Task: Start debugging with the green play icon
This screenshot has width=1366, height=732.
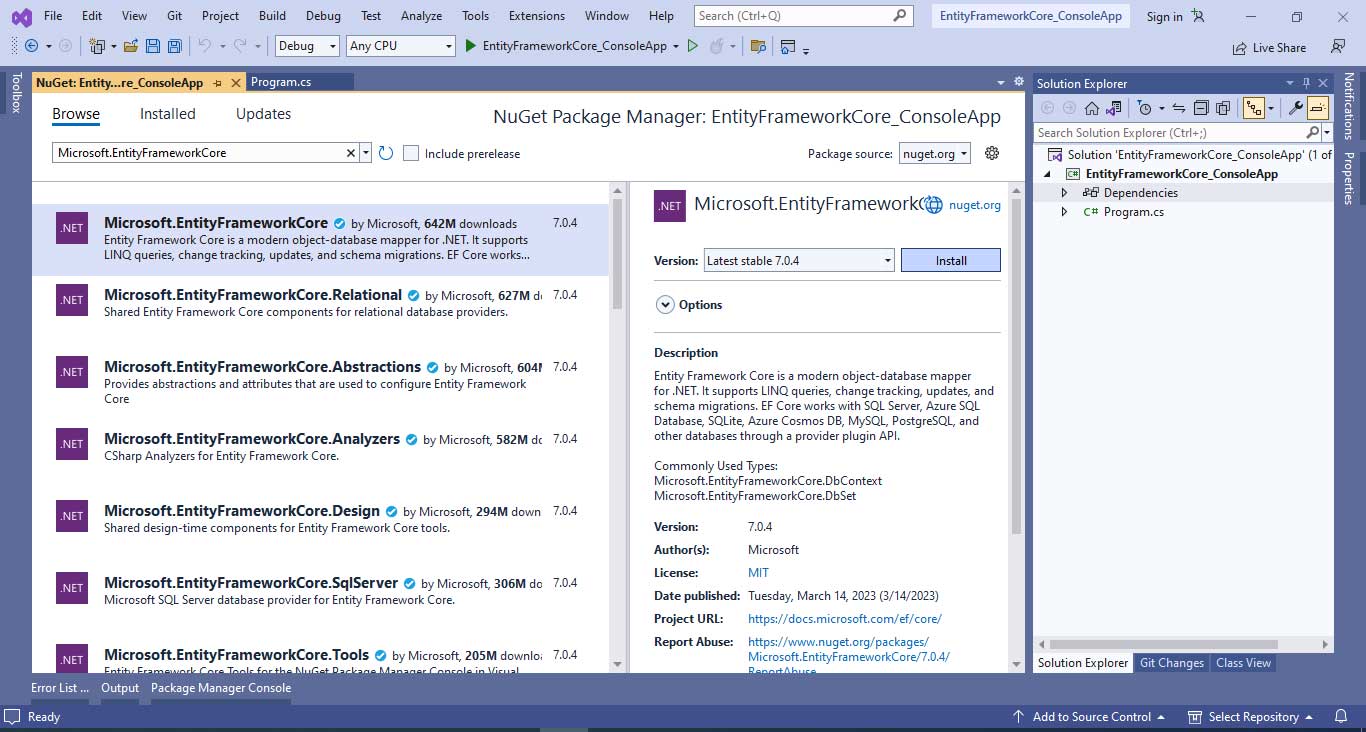Action: 469,46
